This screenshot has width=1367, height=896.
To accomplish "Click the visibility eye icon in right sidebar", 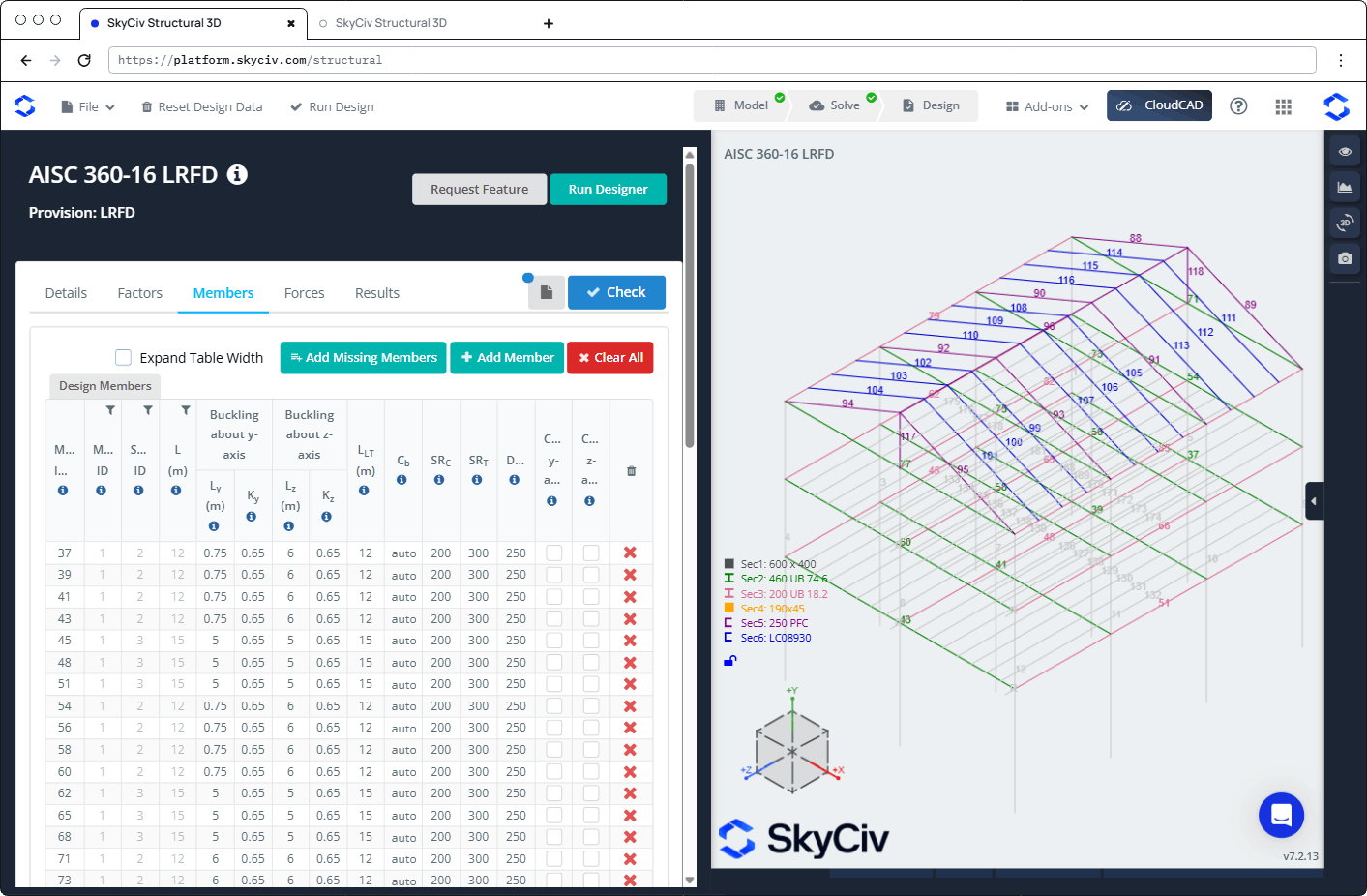I will pos(1345,152).
